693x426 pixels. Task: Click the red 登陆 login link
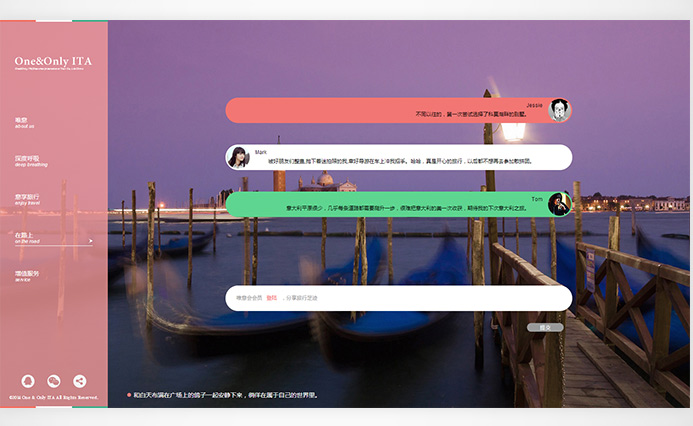coord(271,298)
